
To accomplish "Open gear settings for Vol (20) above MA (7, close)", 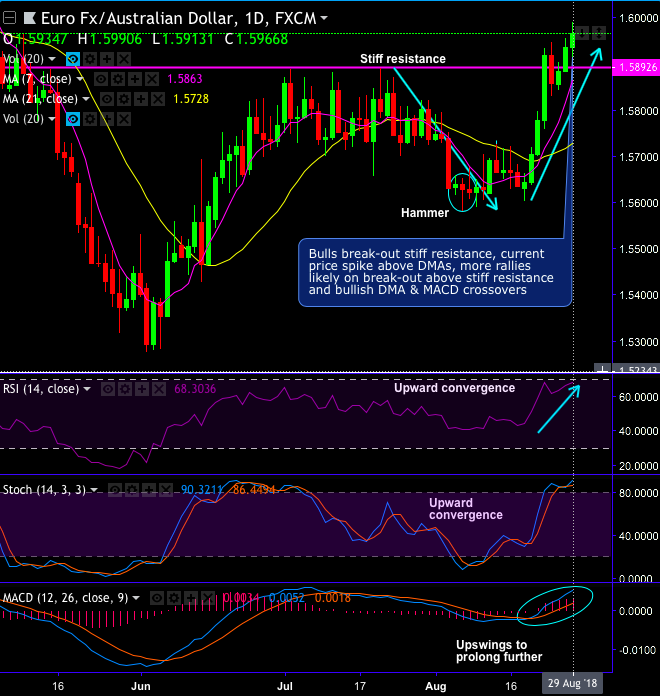I will (90, 59).
